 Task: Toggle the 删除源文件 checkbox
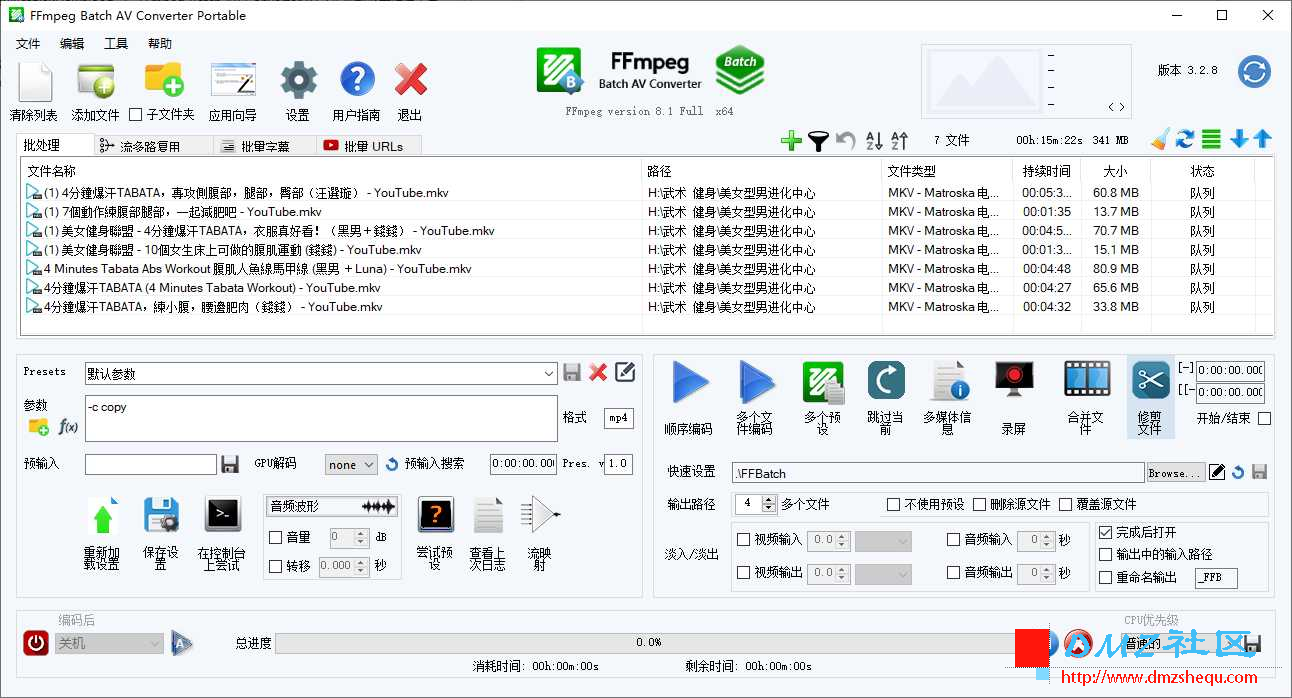tap(979, 504)
